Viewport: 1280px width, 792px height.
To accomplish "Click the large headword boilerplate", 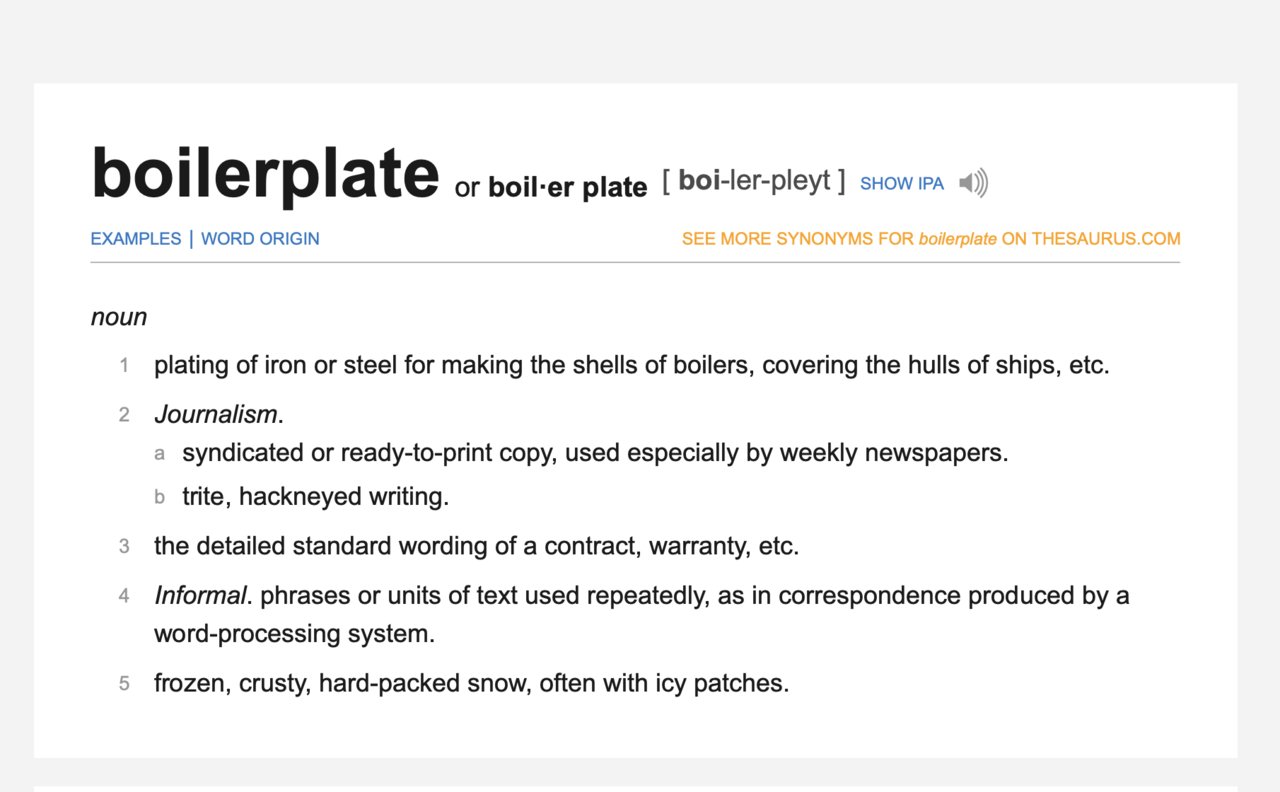I will [x=265, y=173].
